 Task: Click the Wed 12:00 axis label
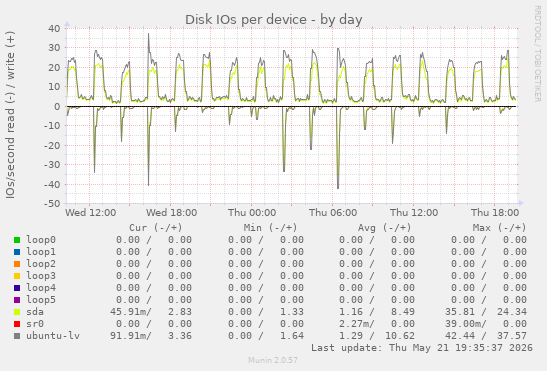(x=91, y=213)
